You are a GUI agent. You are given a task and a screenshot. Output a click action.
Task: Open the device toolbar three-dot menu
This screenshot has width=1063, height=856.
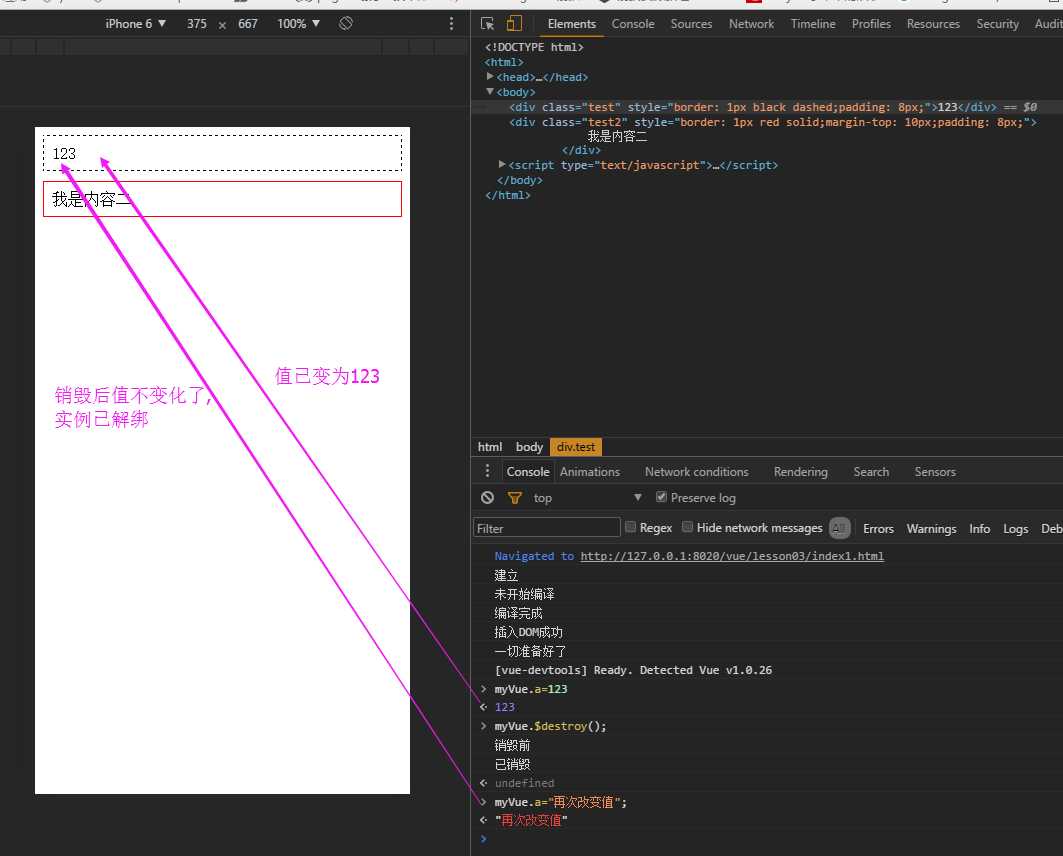point(452,24)
